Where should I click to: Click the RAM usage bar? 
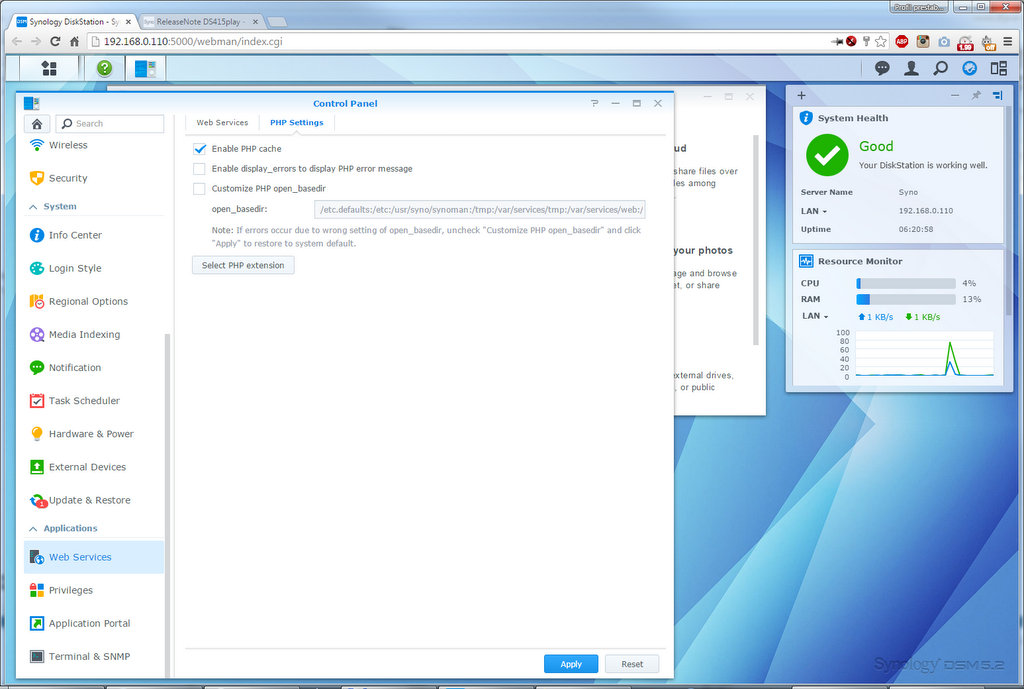pos(906,299)
